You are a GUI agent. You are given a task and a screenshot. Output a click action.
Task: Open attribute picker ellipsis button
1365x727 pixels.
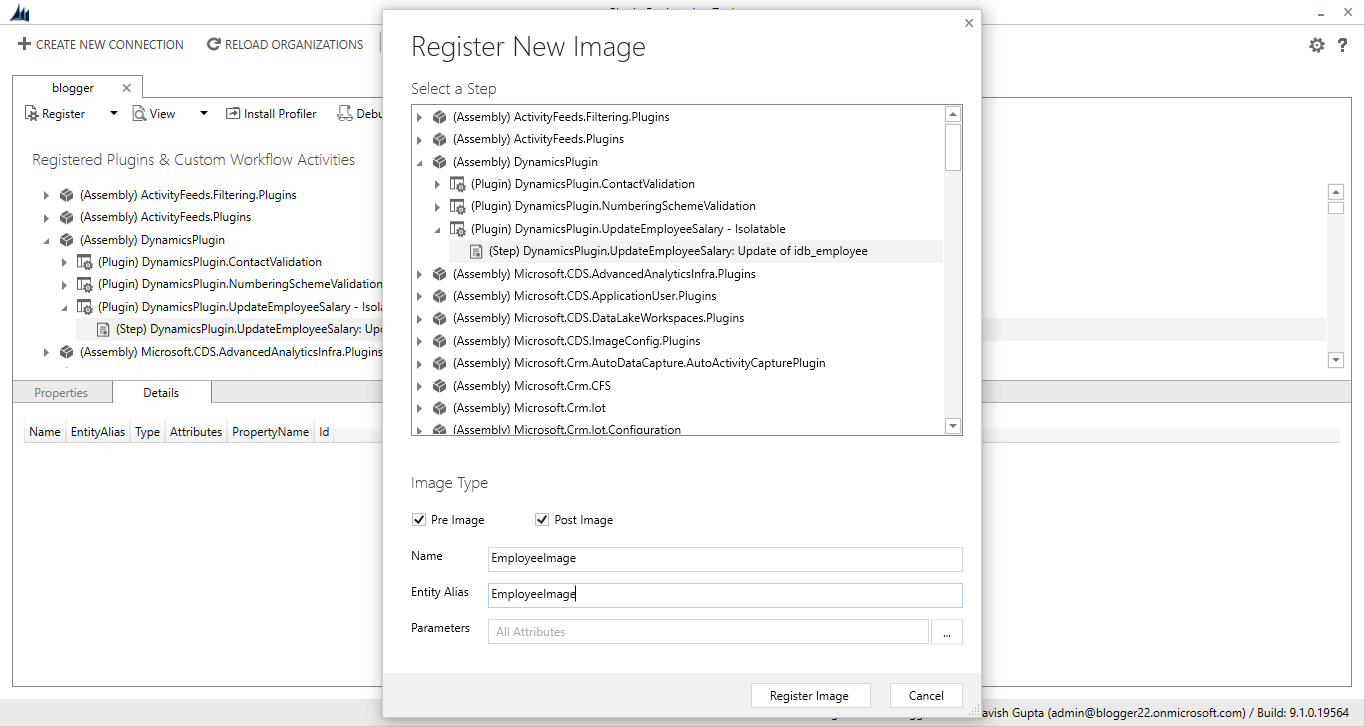pyautogui.click(x=947, y=632)
